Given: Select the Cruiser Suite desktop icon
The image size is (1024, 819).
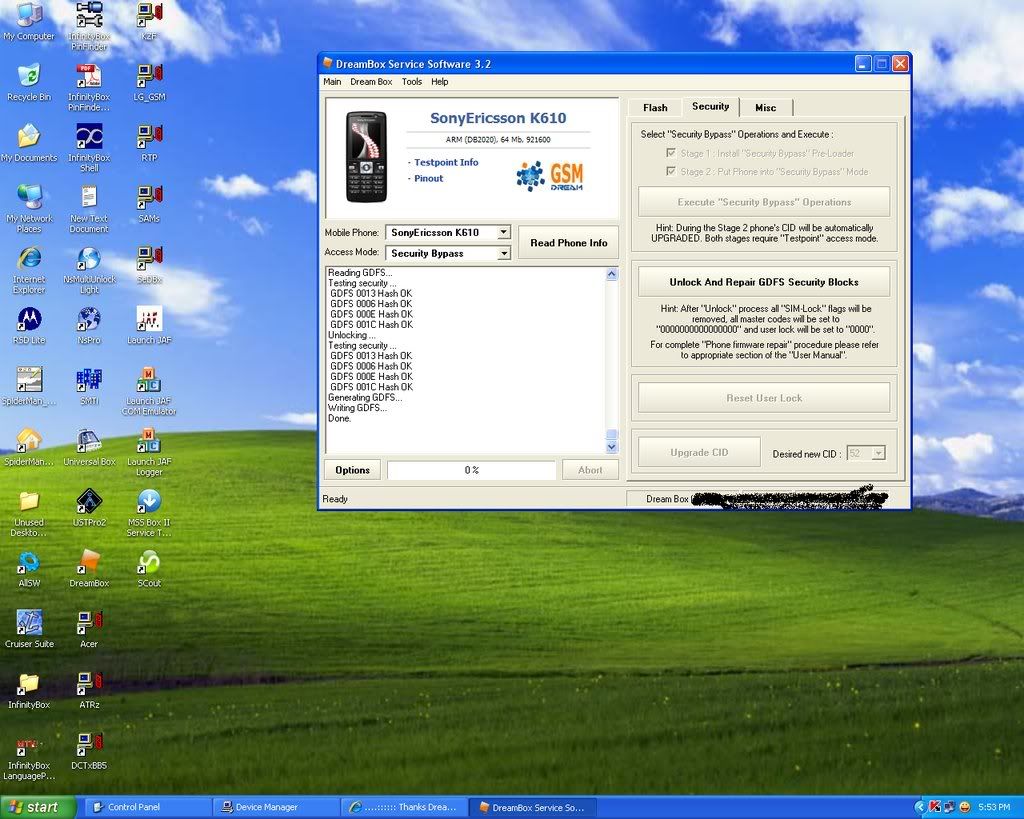Looking at the screenshot, I should click(x=29, y=629).
